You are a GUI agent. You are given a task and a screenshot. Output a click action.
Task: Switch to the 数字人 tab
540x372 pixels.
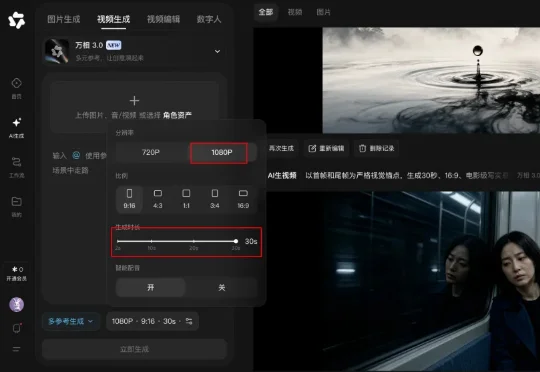pyautogui.click(x=209, y=19)
